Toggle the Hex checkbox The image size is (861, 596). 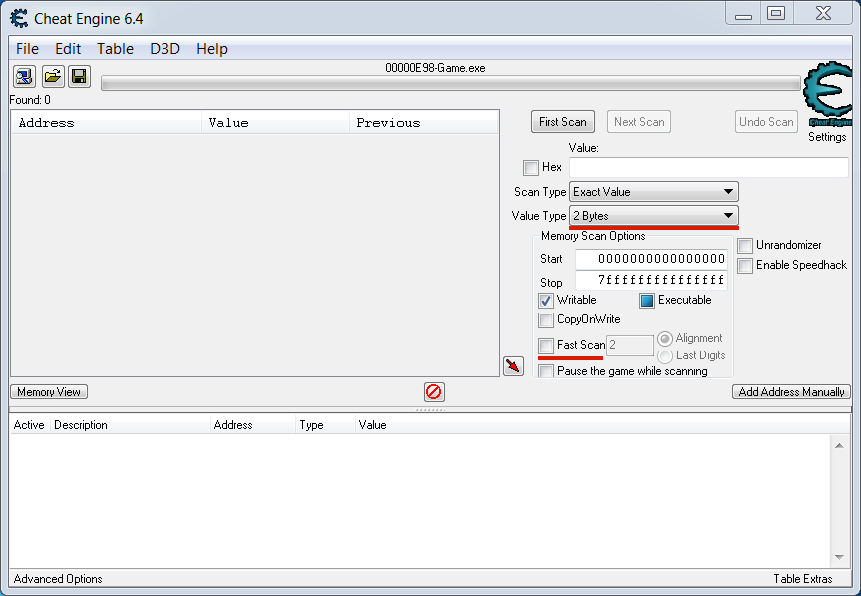(531, 168)
